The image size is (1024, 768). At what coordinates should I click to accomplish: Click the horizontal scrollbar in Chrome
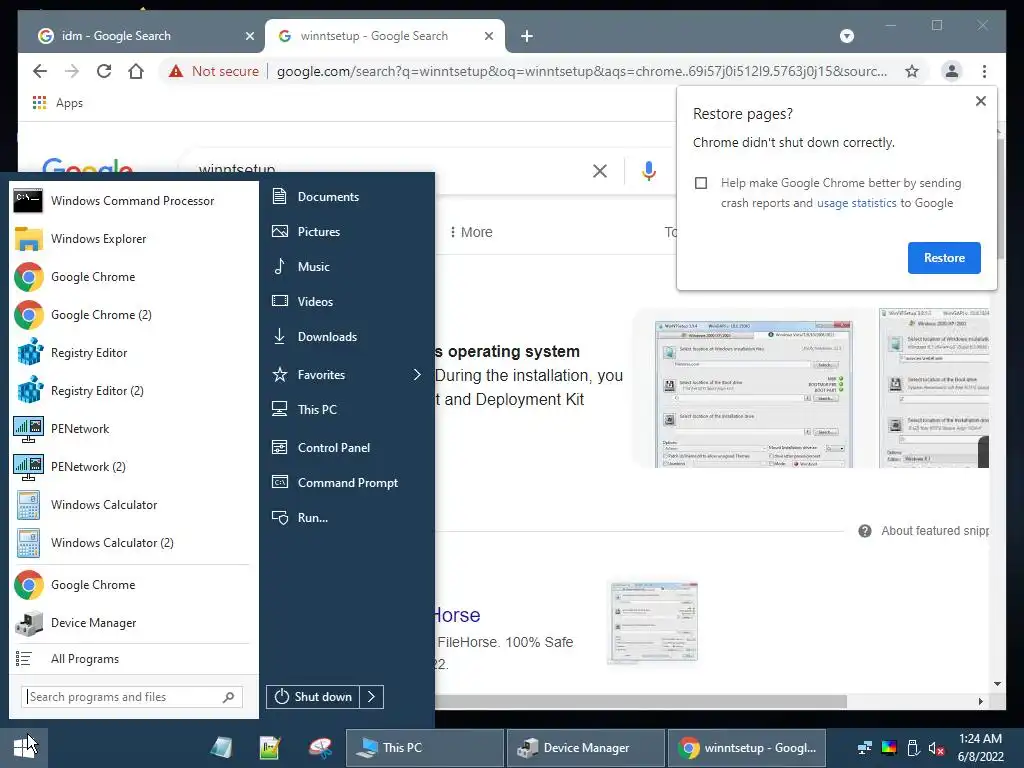point(640,701)
